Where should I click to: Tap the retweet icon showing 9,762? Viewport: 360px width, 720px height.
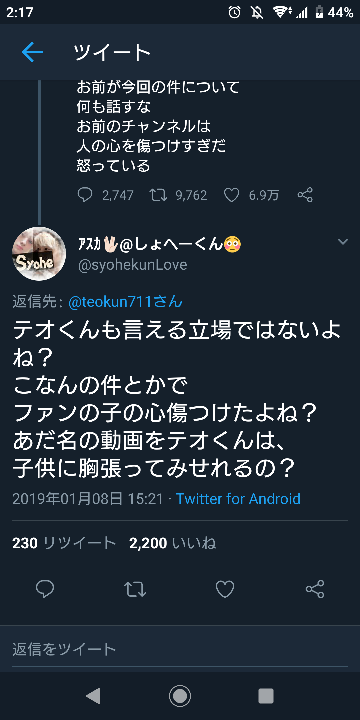click(159, 195)
